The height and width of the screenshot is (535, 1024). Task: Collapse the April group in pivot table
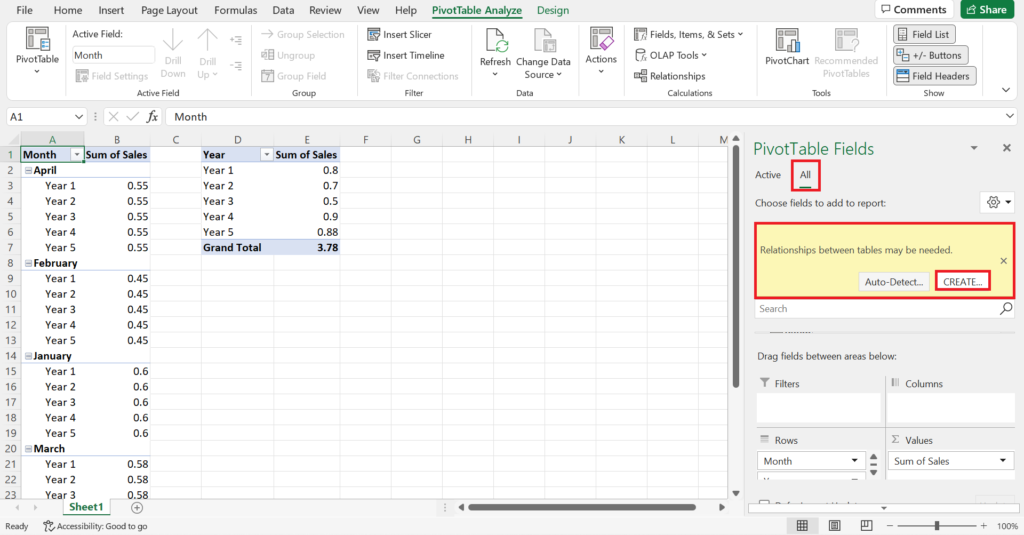click(28, 171)
